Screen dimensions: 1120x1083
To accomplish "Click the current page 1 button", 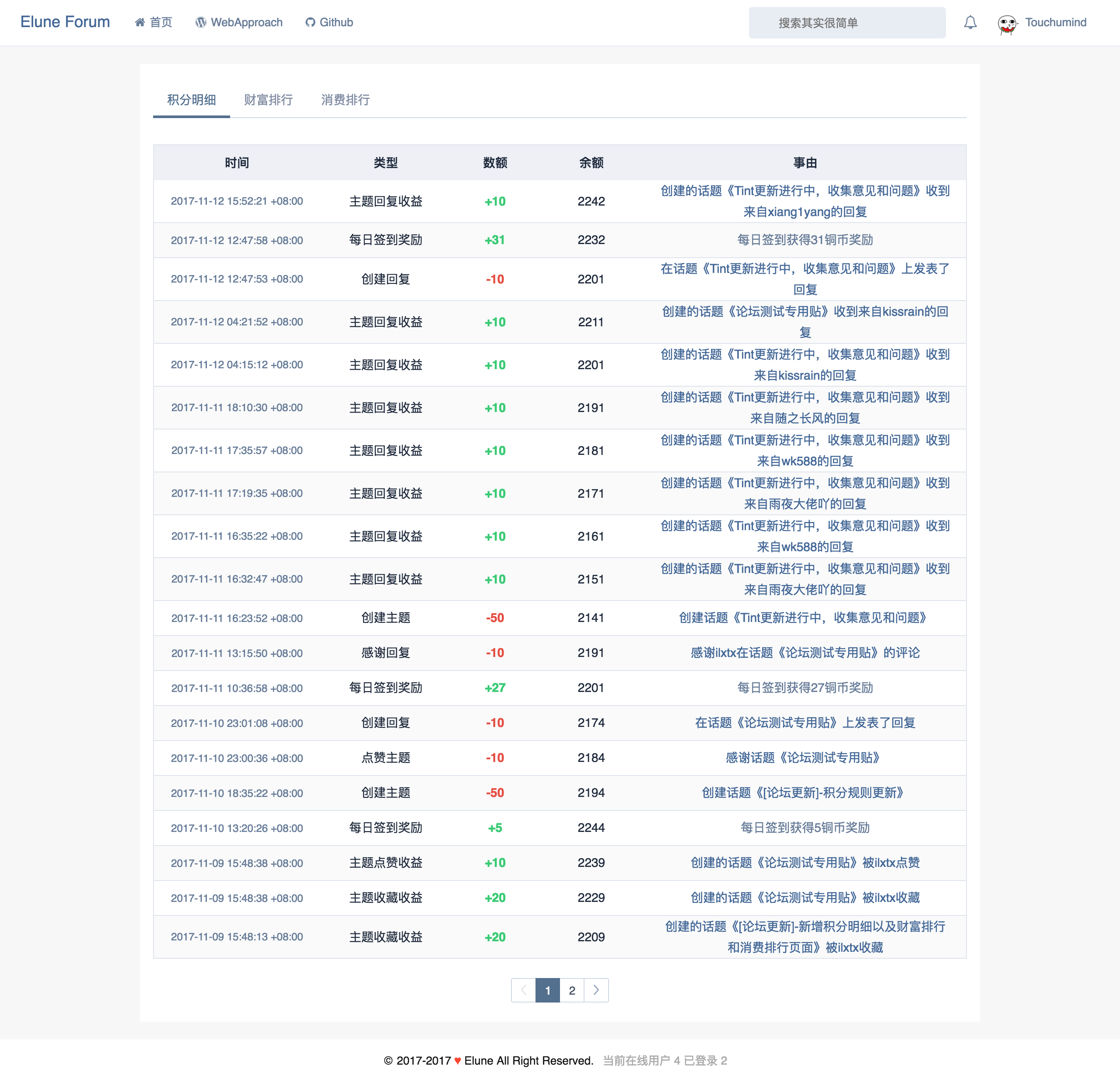I will point(547,990).
